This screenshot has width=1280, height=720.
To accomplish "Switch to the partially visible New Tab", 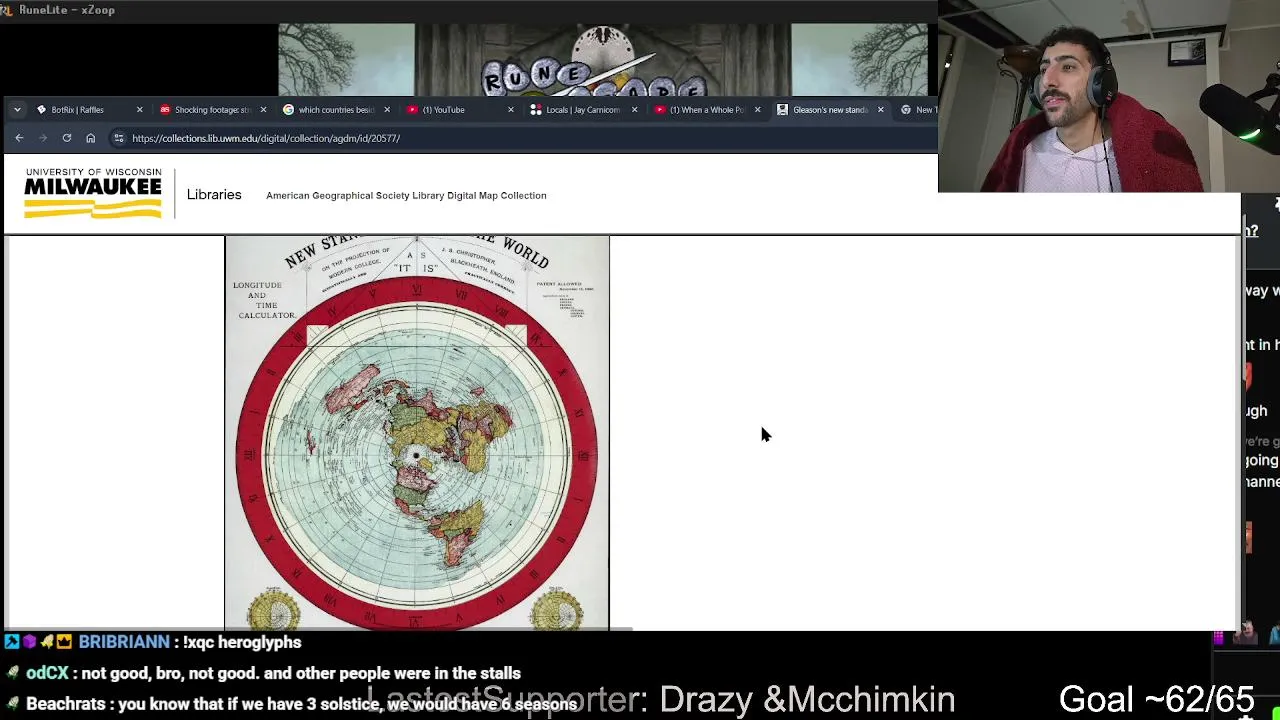I will point(917,110).
